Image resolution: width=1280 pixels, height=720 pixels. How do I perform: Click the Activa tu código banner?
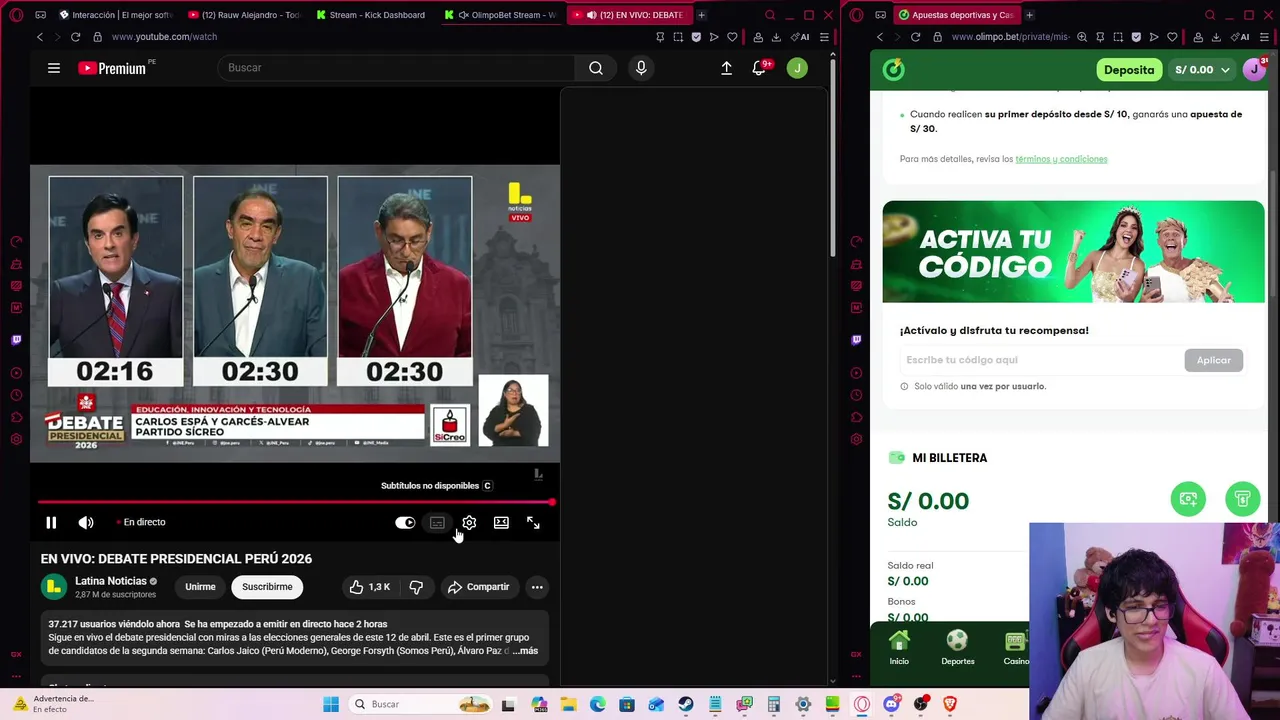[x=1073, y=252]
